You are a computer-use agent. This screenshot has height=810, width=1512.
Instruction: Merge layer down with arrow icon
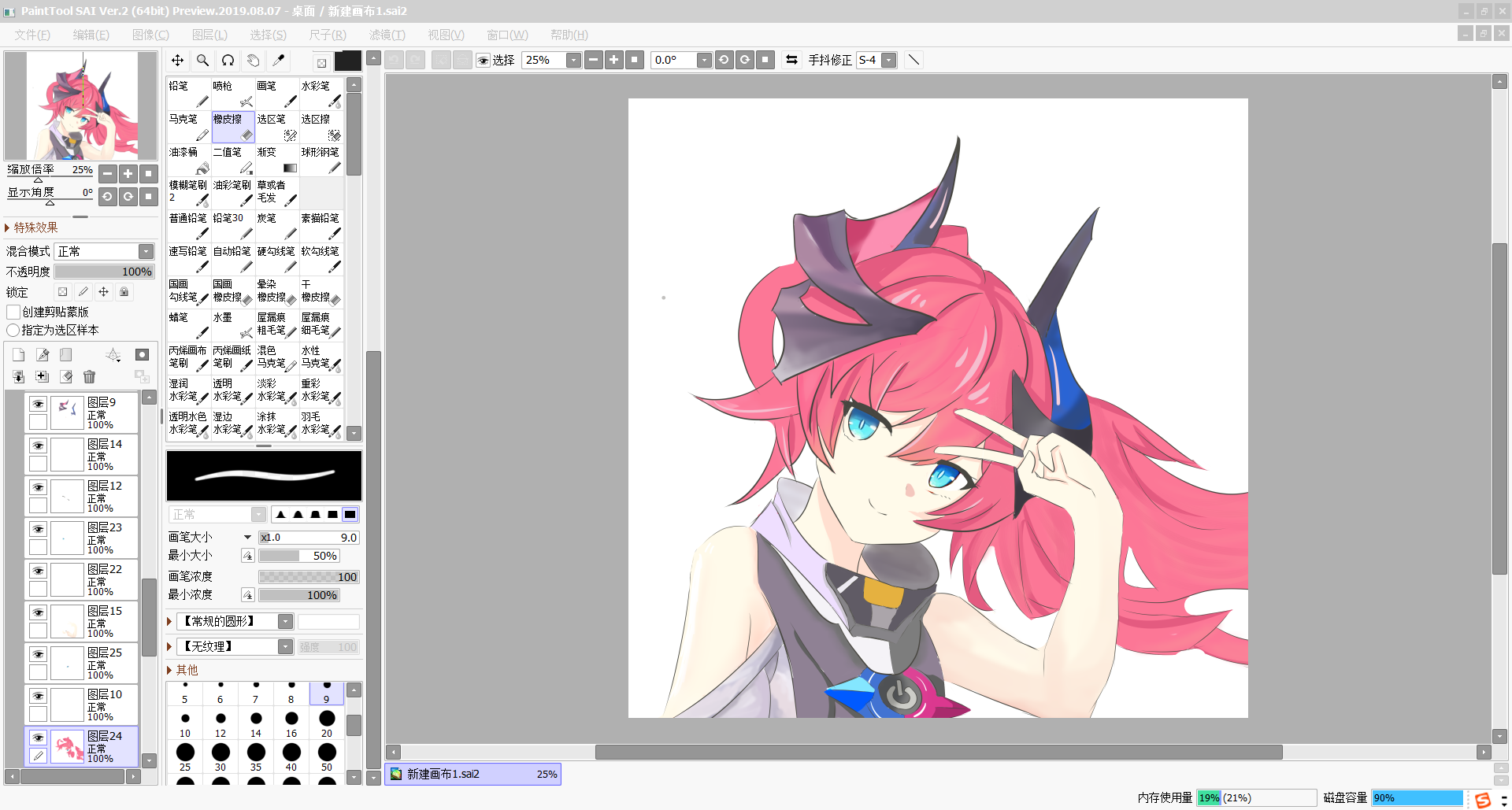(19, 377)
